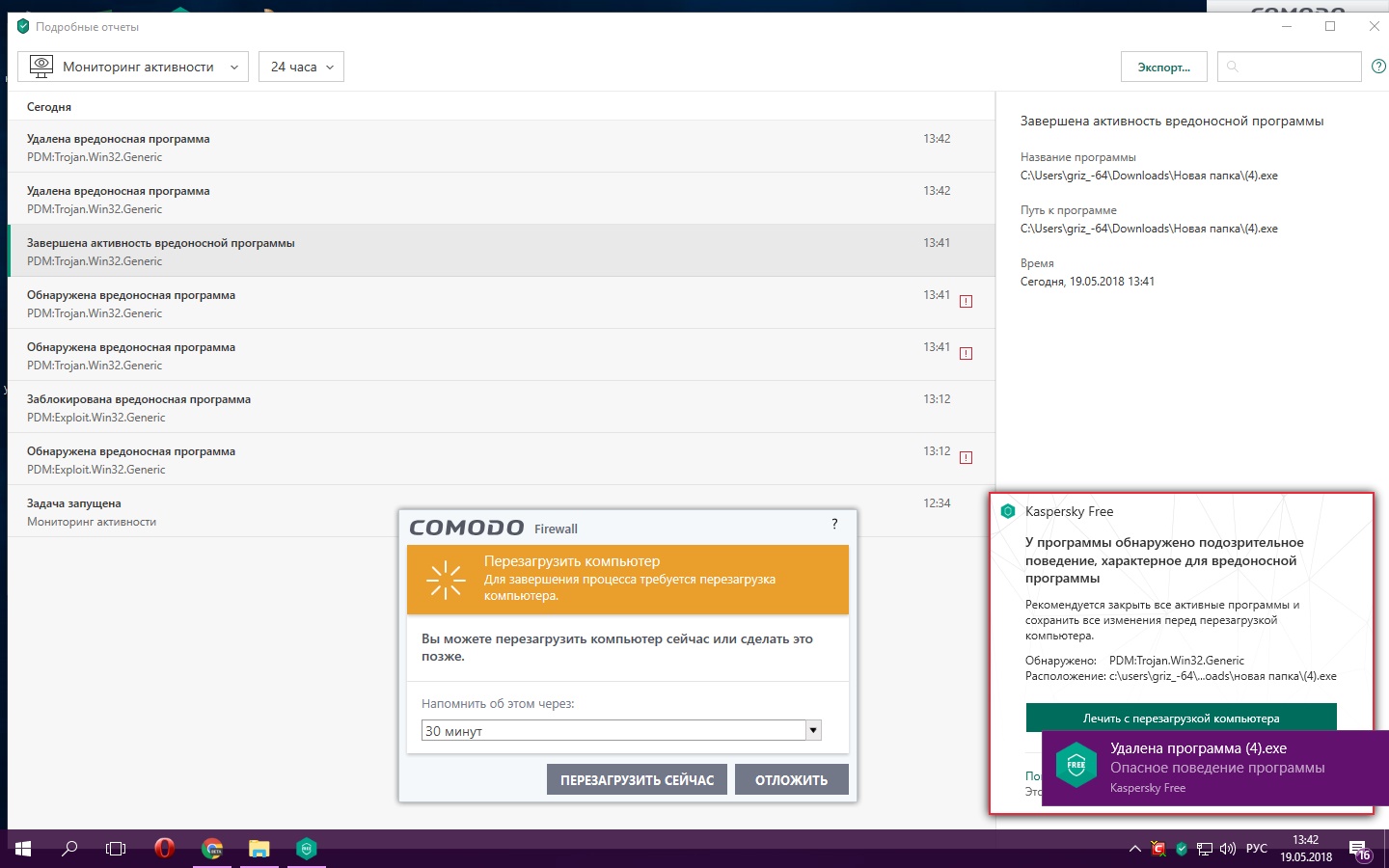Click ОТЛОЖИТЬ to postpone the restart
The image size is (1389, 868).
792,779
